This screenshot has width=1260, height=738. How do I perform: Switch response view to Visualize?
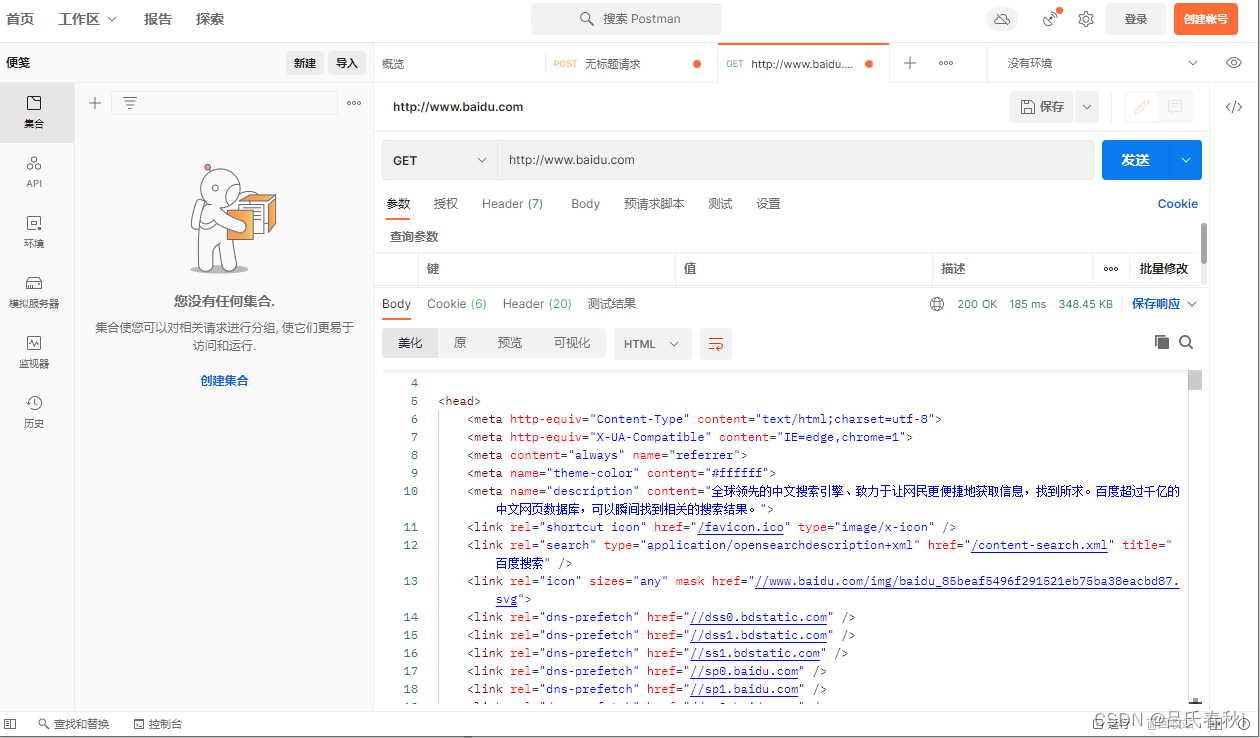click(572, 343)
